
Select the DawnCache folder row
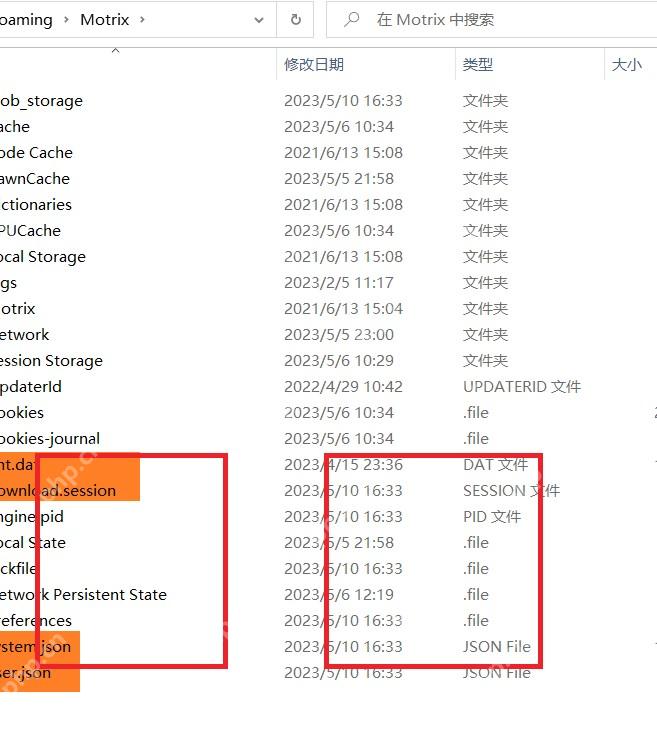pos(35,179)
